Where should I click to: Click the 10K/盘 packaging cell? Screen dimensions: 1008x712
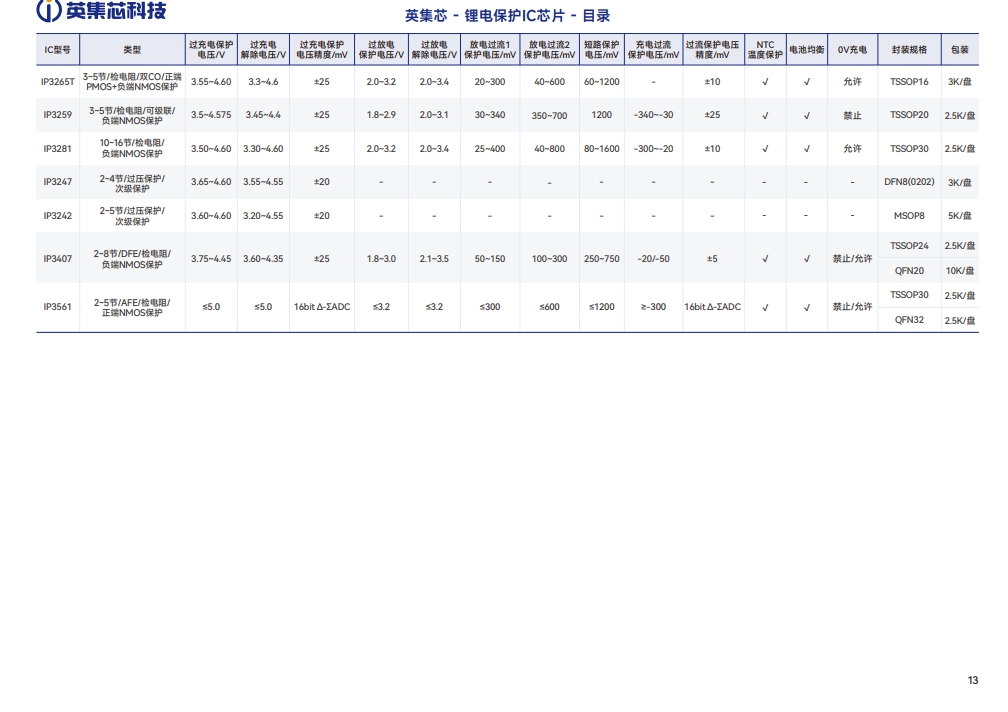(960, 271)
